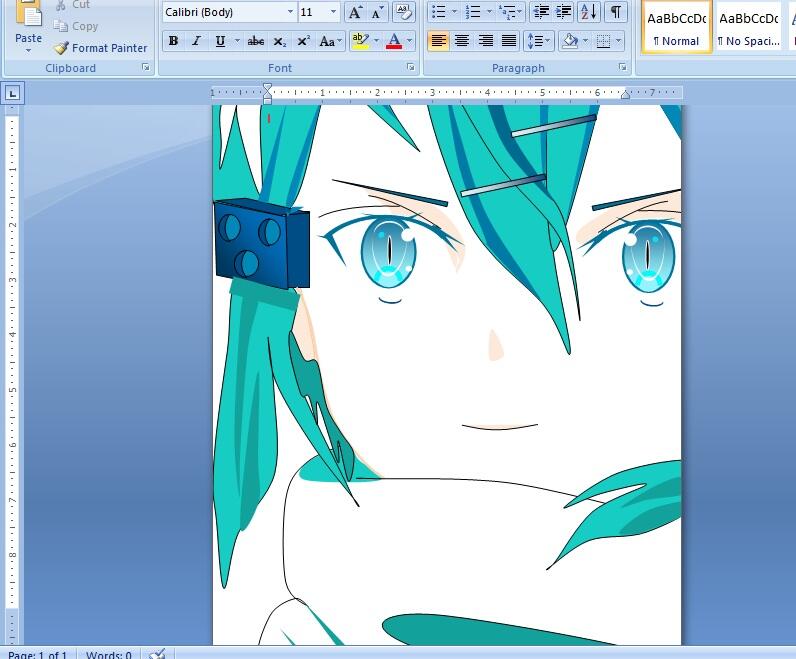Open the Change Case menu
Screen dimensions: 796x659
pyautogui.click(x=330, y=41)
